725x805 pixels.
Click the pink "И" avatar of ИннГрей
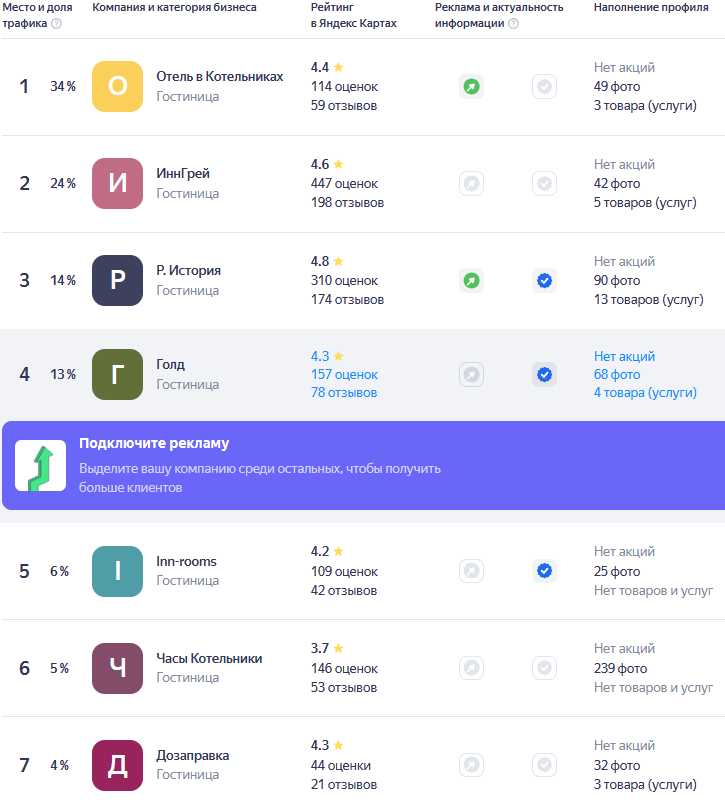tap(117, 184)
